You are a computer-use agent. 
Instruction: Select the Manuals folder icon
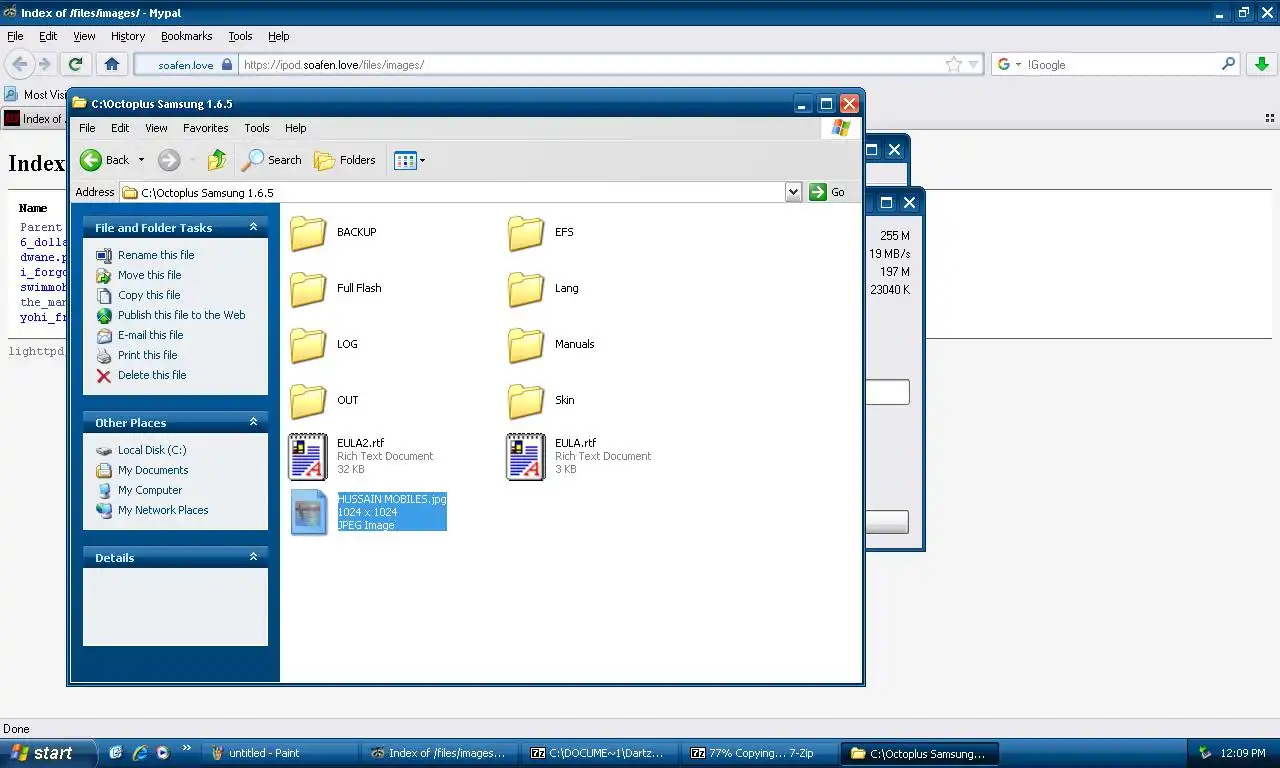pos(526,345)
